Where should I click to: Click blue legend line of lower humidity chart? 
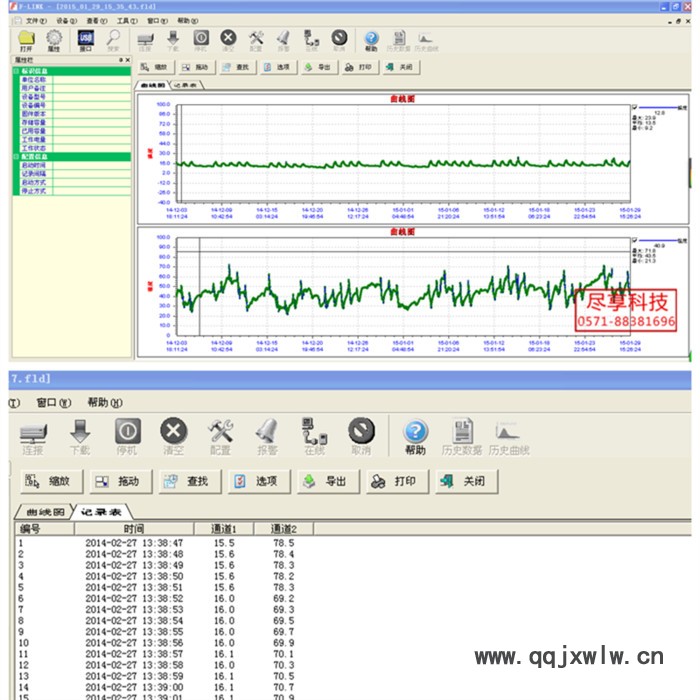pos(658,241)
